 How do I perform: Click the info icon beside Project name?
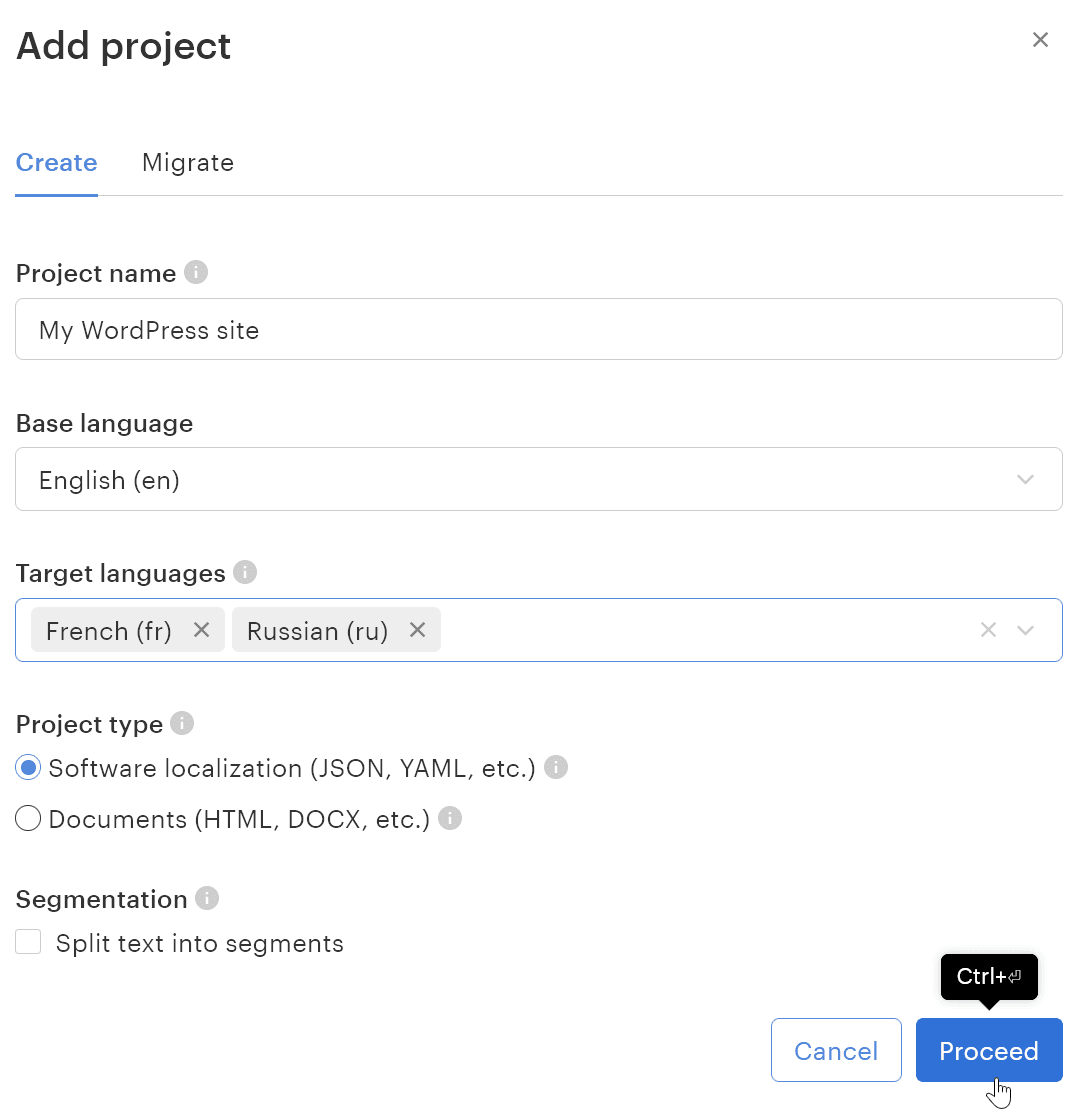(196, 273)
